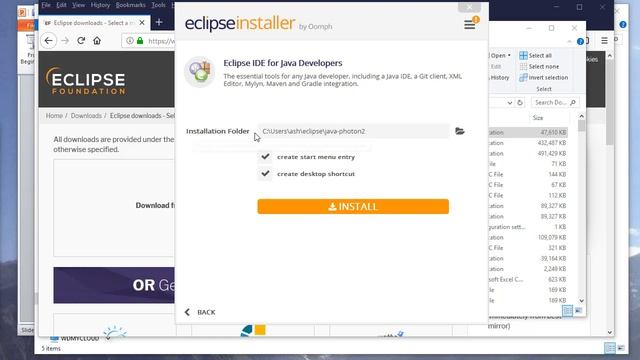Click Invert selection in File Explorer ribbon
This screenshot has height=360, width=640.
pos(543,78)
